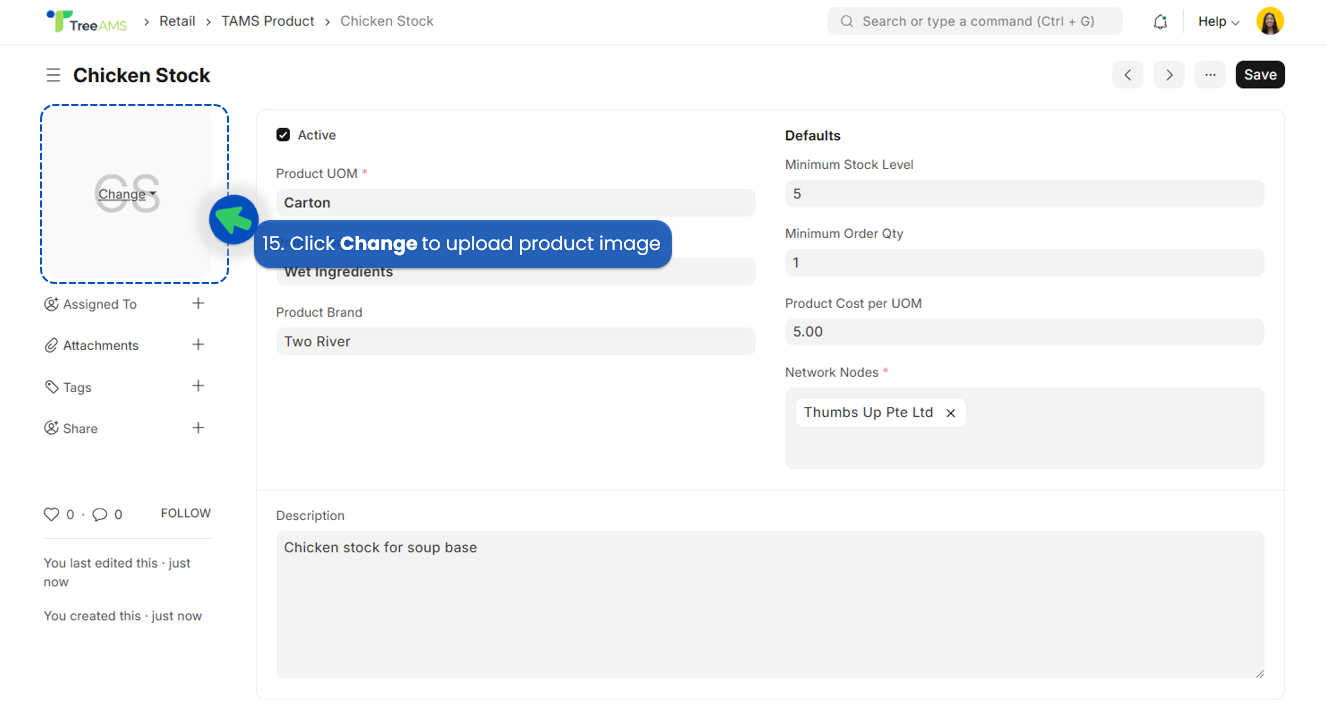The height and width of the screenshot is (712, 1327).
Task: Click the Defaults section heading
Action: (813, 135)
